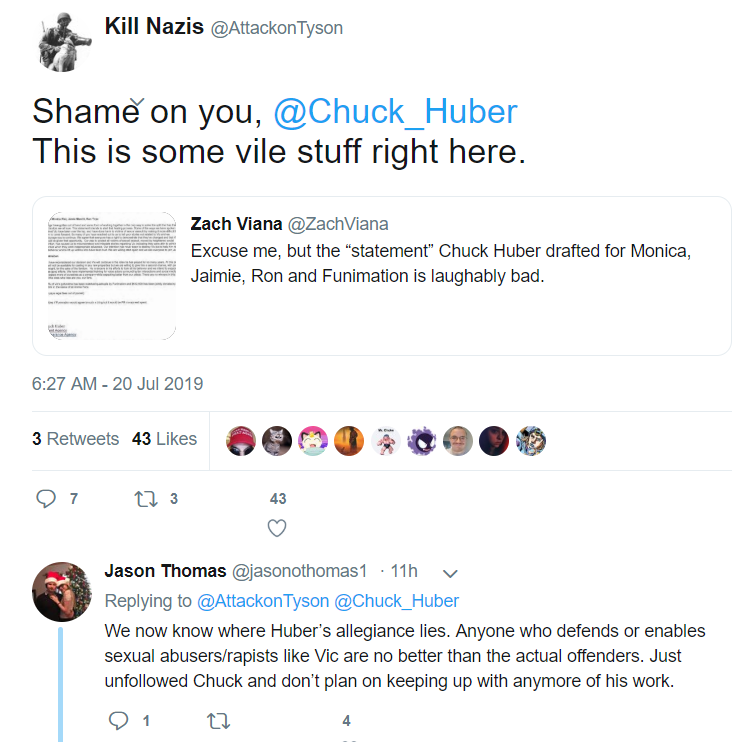Like the main tweet with heart icon
Screen dimensions: 741x742
(277, 528)
